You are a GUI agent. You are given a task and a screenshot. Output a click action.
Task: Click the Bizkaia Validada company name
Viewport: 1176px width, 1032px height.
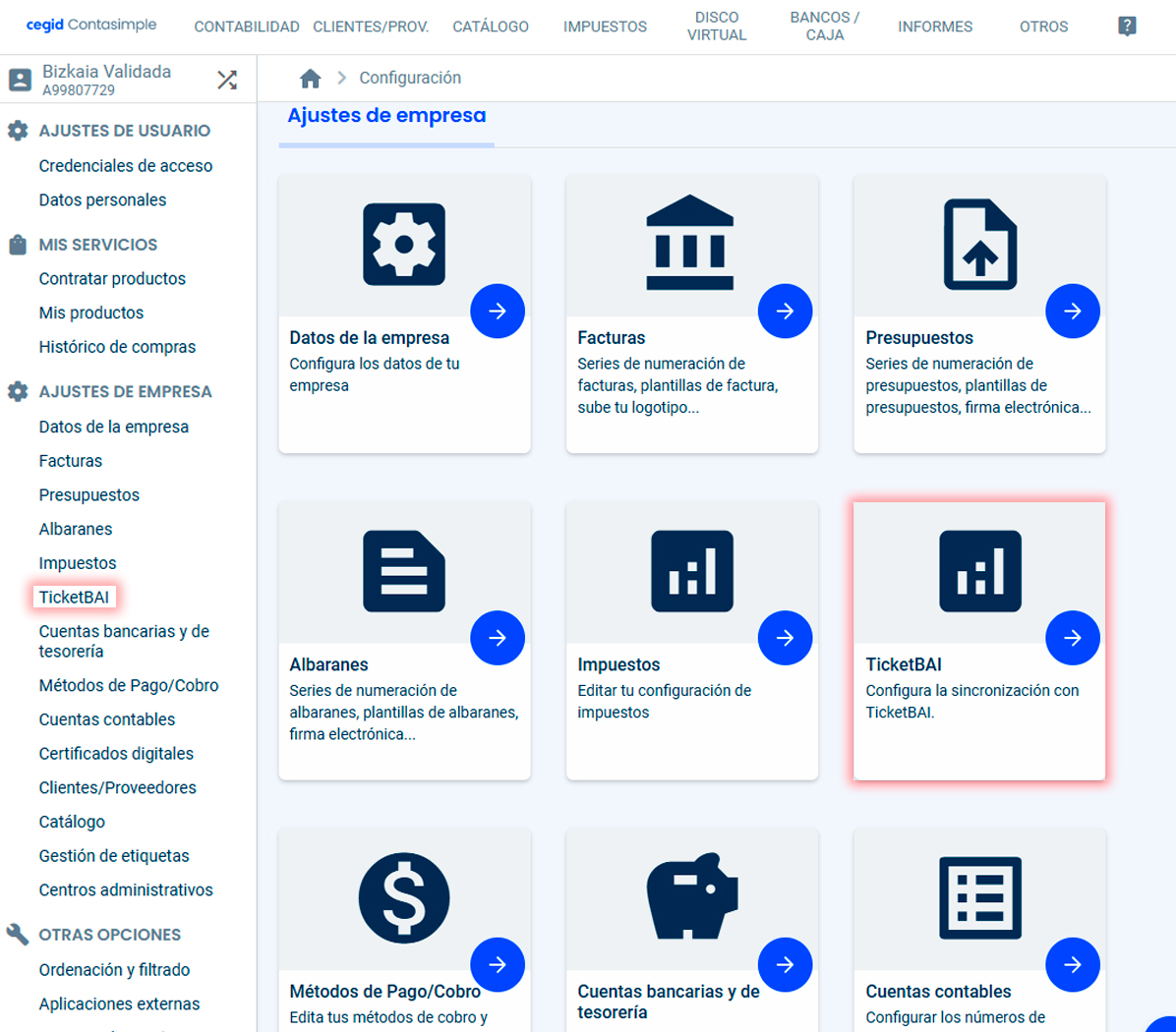[x=106, y=72]
